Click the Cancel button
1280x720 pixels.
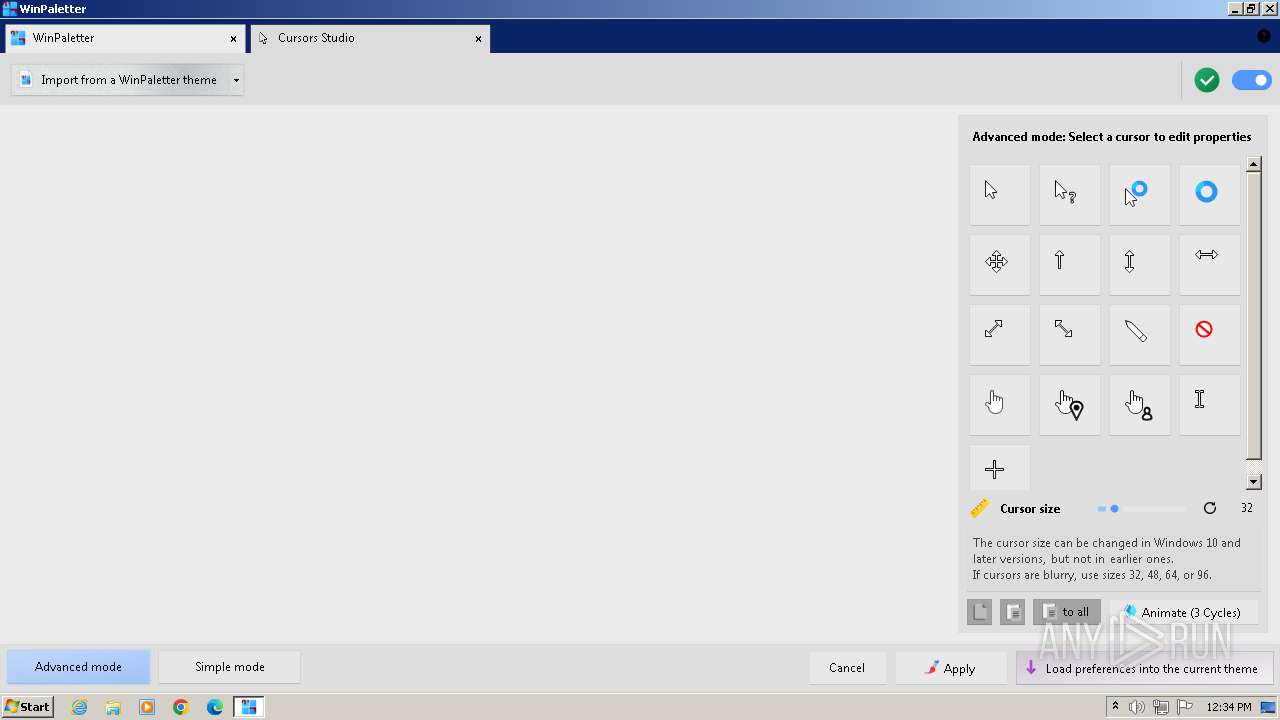click(847, 668)
